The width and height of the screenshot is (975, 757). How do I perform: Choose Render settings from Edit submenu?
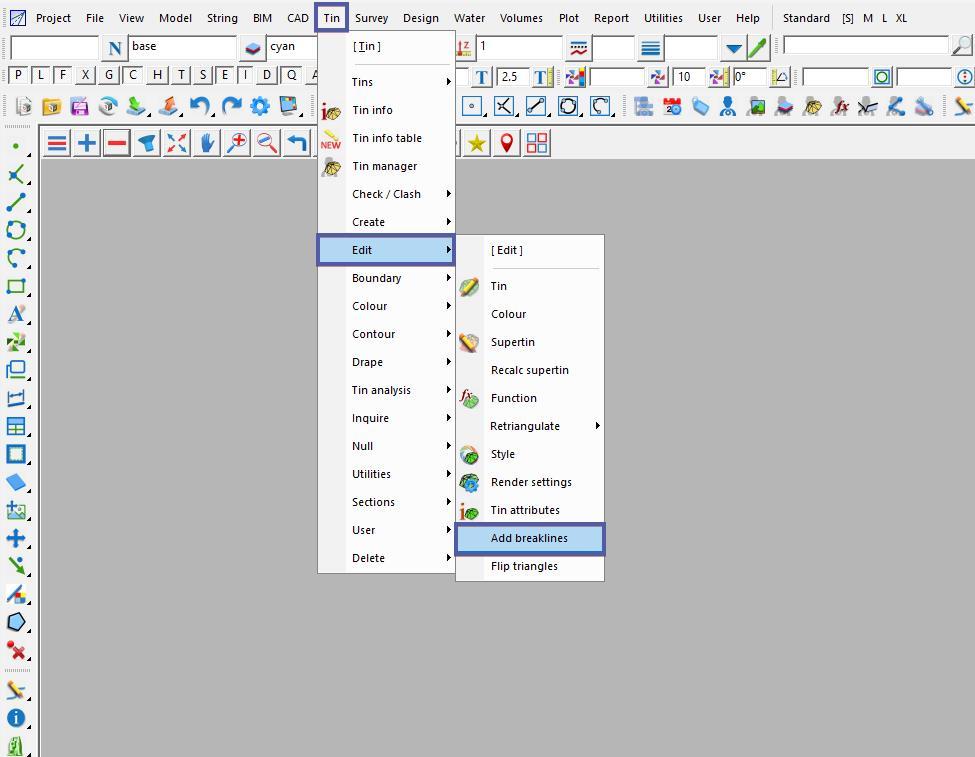pos(530,482)
